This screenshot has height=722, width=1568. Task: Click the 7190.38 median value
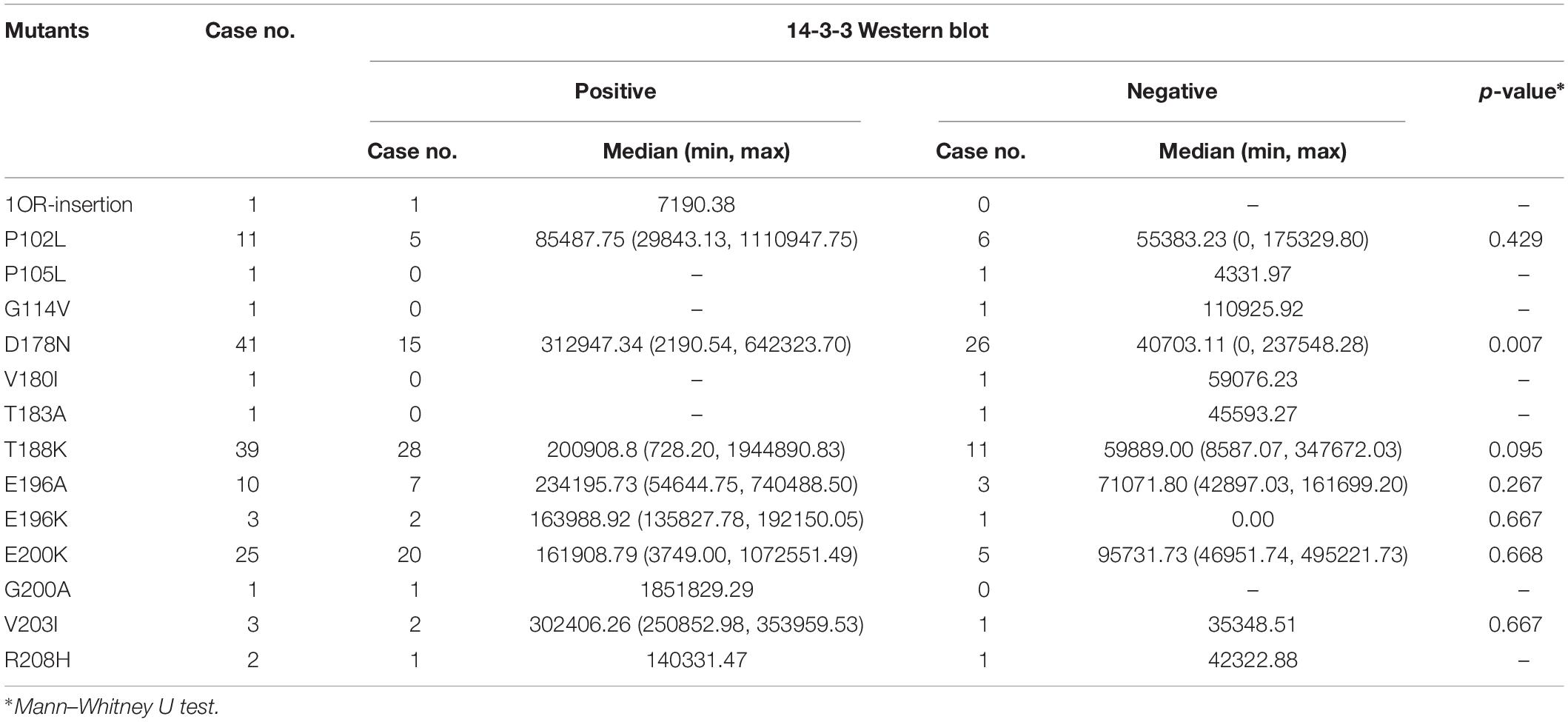point(696,204)
